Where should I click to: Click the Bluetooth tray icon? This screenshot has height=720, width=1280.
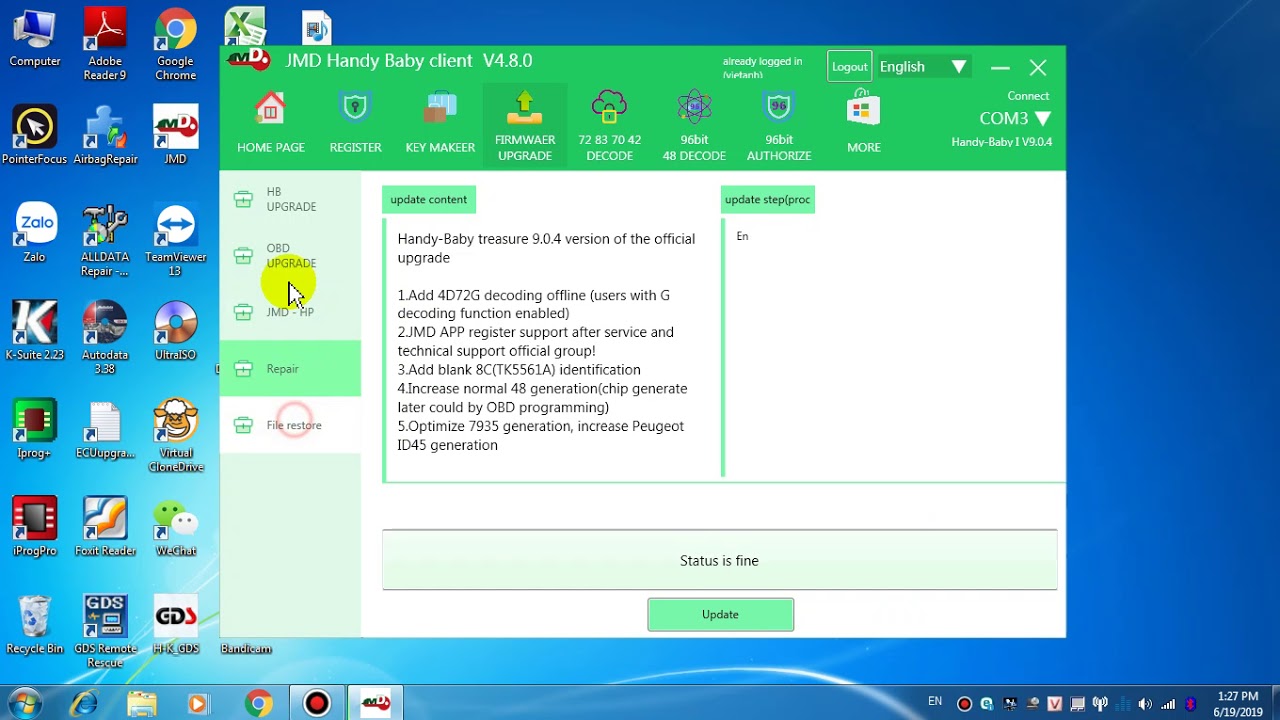(x=1190, y=704)
